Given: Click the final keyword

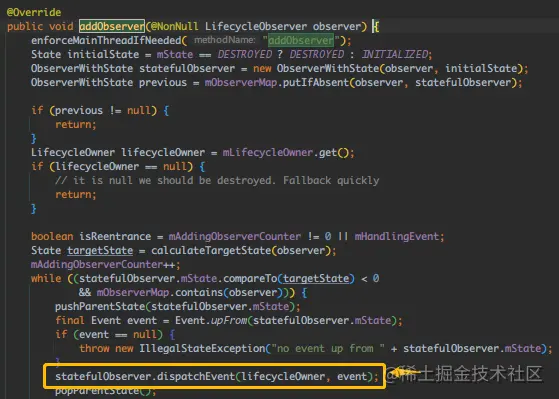Looking at the screenshot, I should click(x=70, y=321).
